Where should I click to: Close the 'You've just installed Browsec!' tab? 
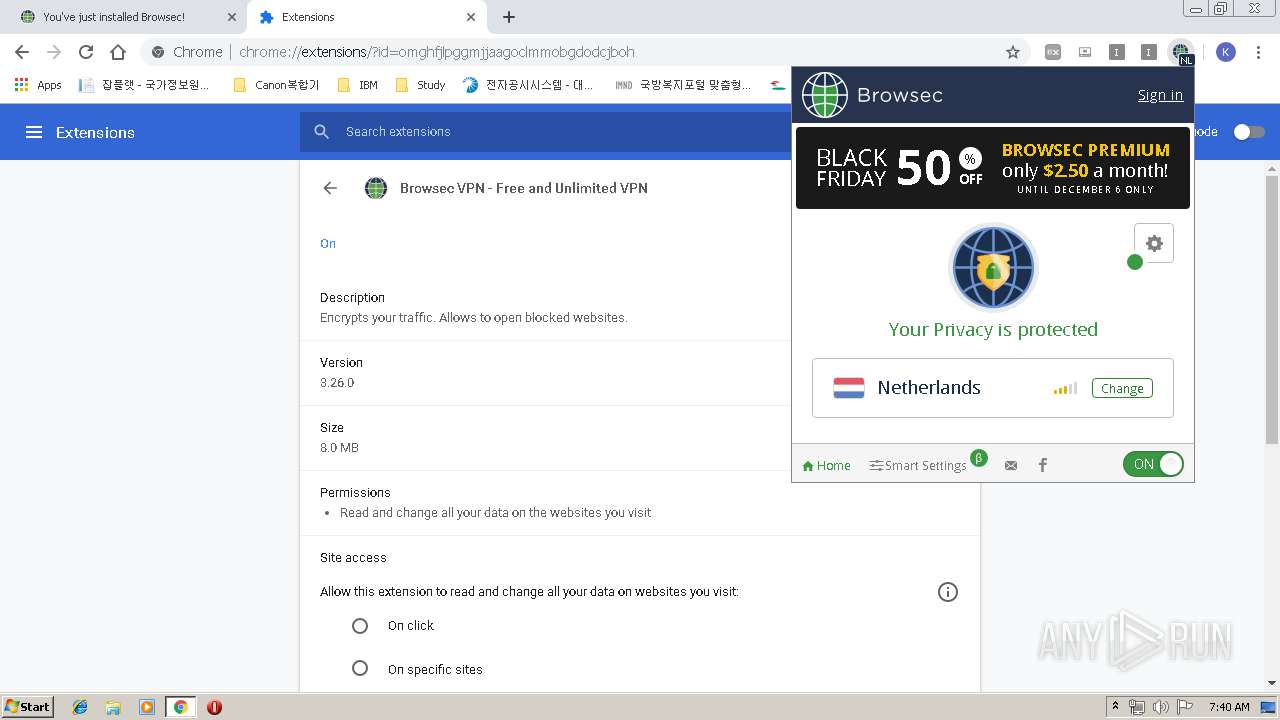[231, 17]
